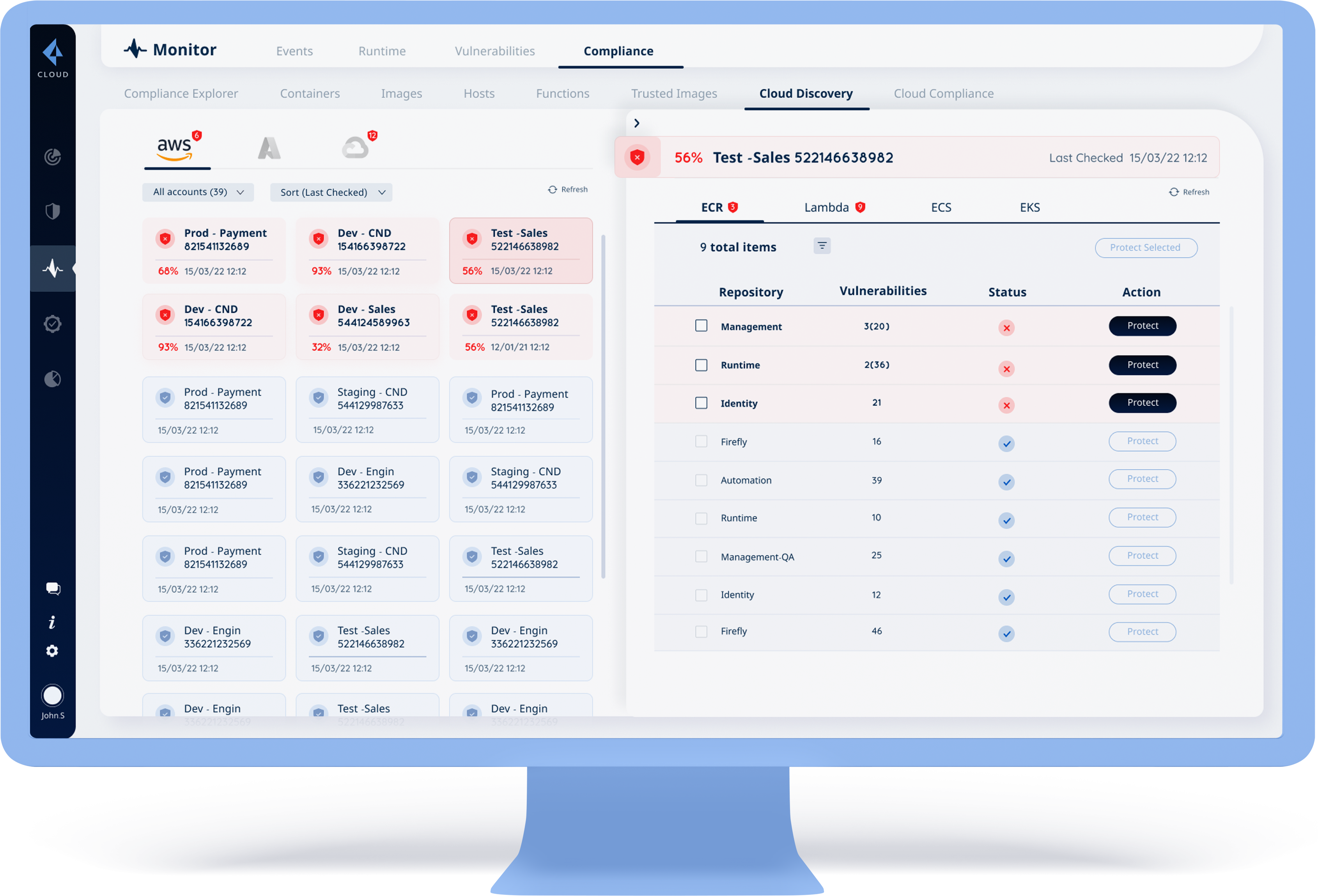Open settings gear icon in sidebar

tap(52, 651)
